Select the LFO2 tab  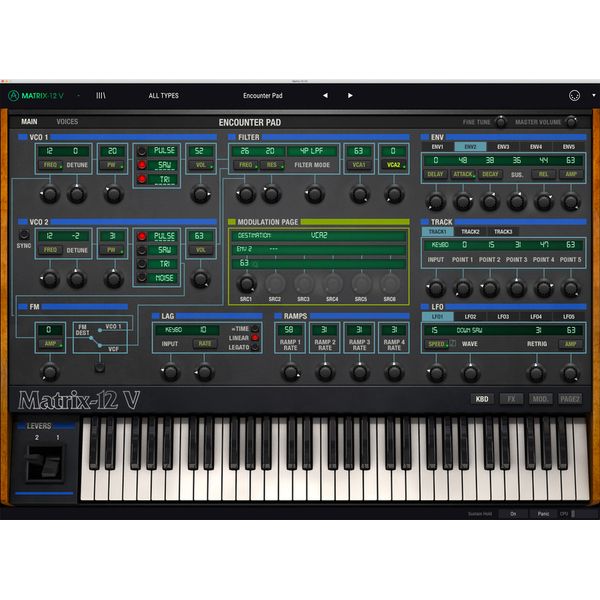pos(470,316)
